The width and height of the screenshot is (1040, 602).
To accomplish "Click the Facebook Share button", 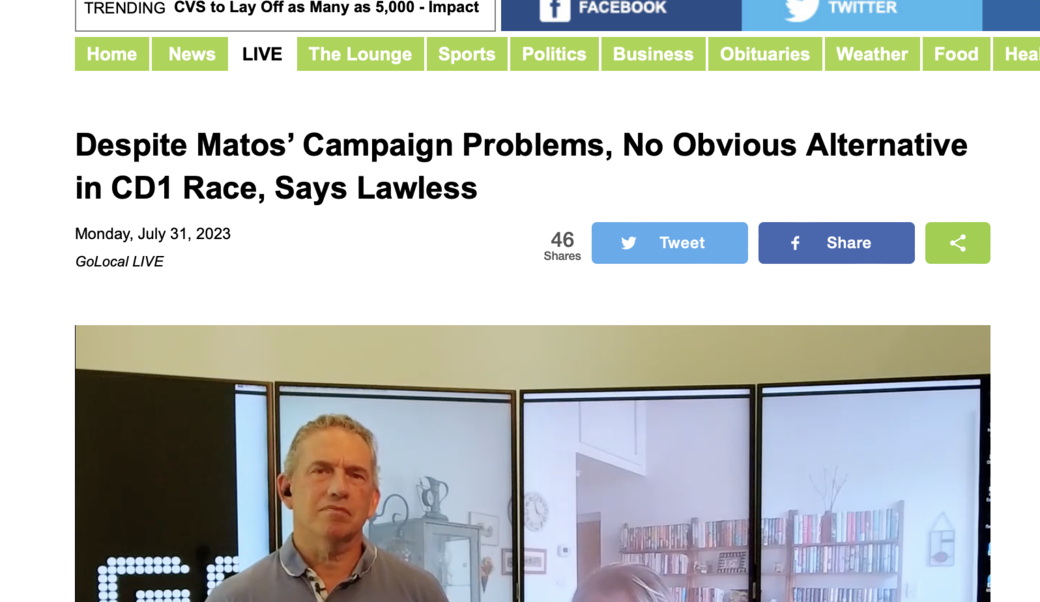I will (x=836, y=243).
